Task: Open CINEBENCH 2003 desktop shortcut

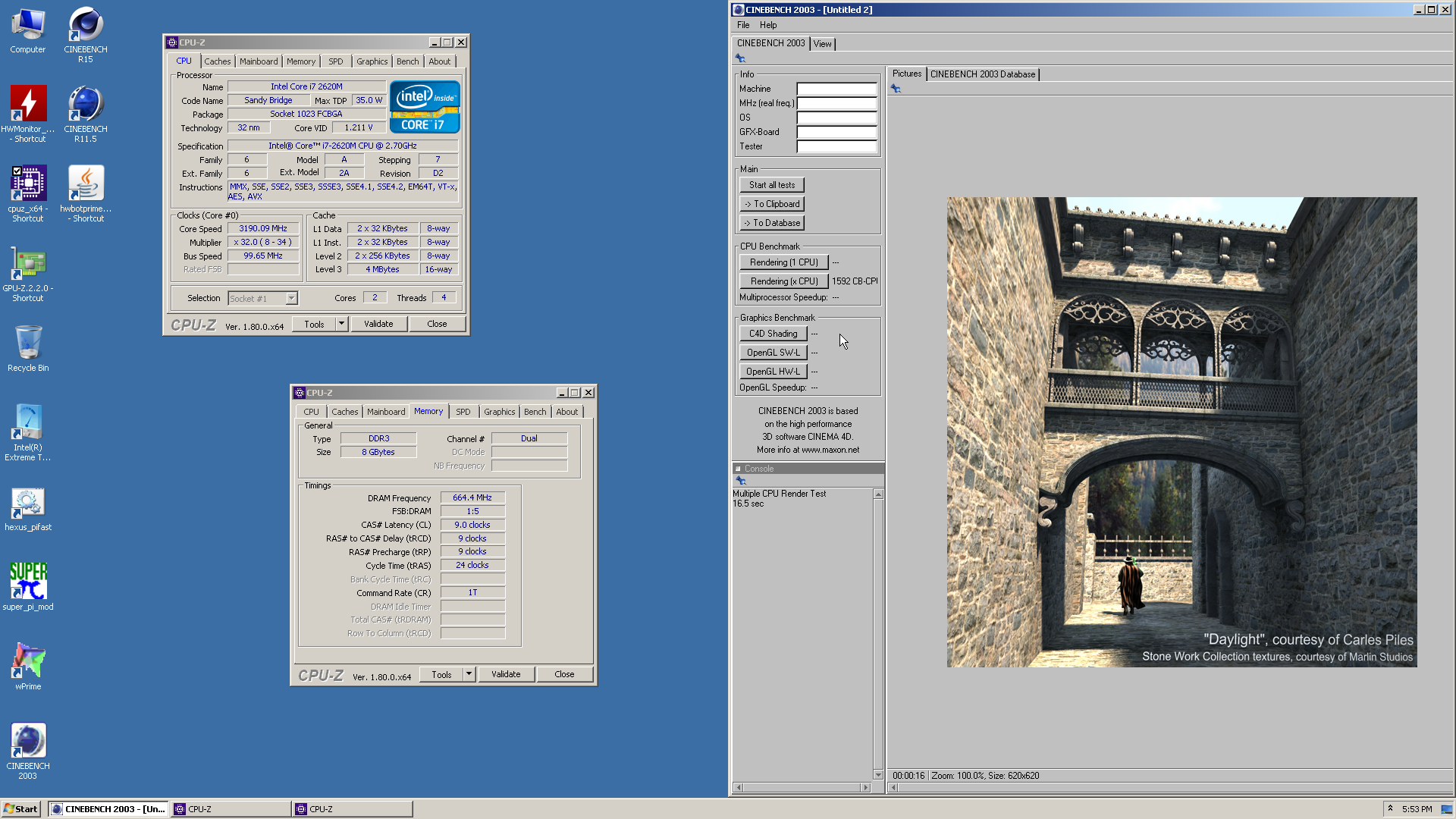Action: (x=28, y=751)
